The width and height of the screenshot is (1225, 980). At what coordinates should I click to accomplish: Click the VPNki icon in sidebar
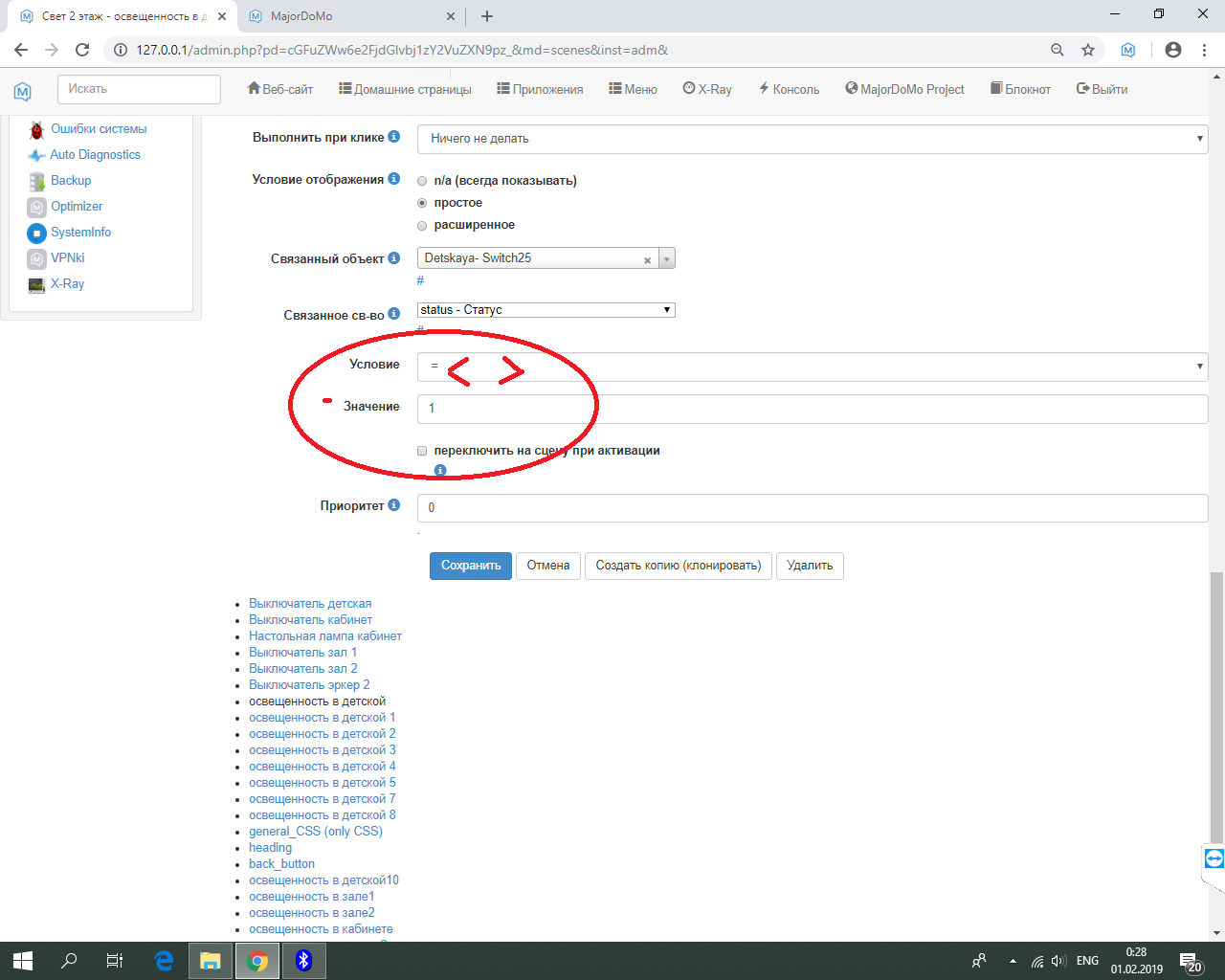tap(36, 258)
